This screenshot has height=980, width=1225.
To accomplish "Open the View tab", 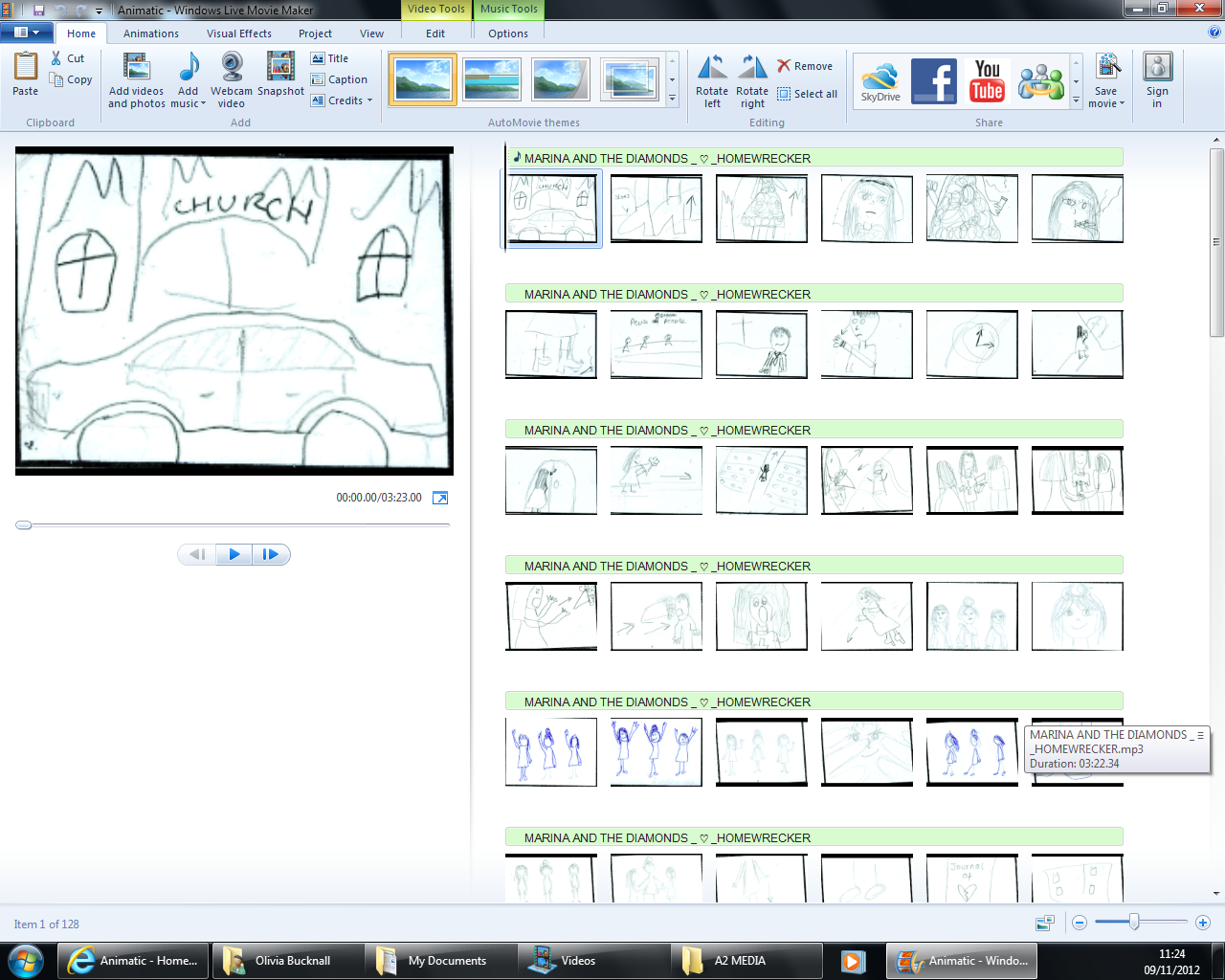I will pyautogui.click(x=371, y=33).
